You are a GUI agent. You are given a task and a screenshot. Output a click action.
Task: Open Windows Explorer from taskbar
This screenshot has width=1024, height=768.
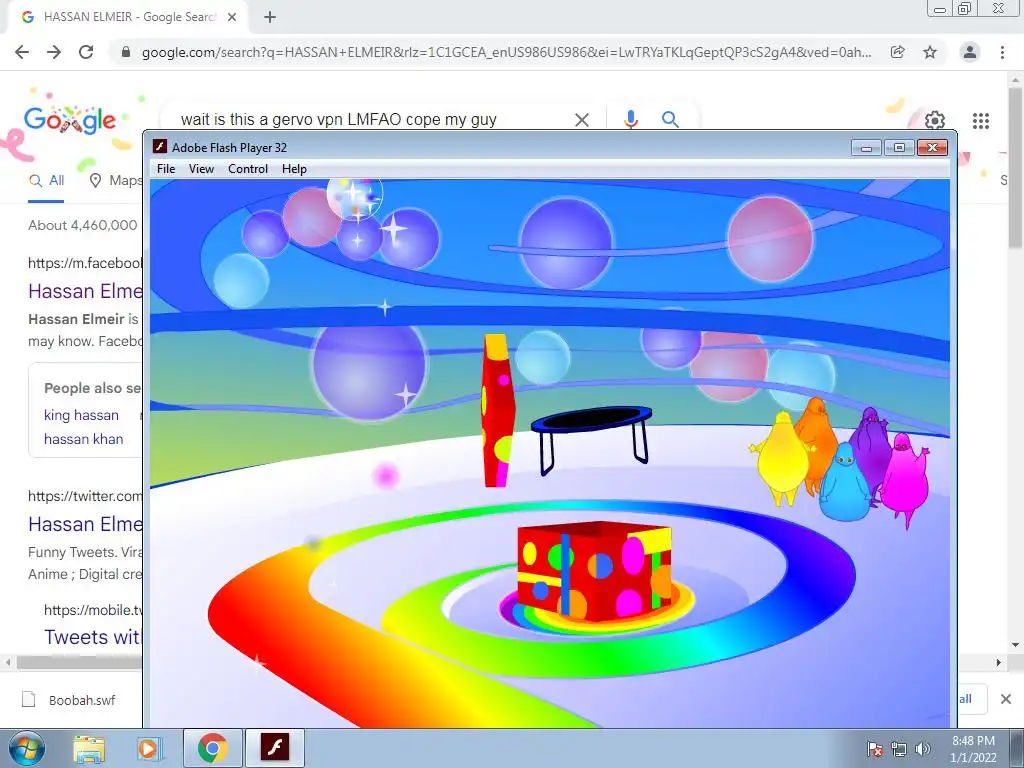coord(89,748)
